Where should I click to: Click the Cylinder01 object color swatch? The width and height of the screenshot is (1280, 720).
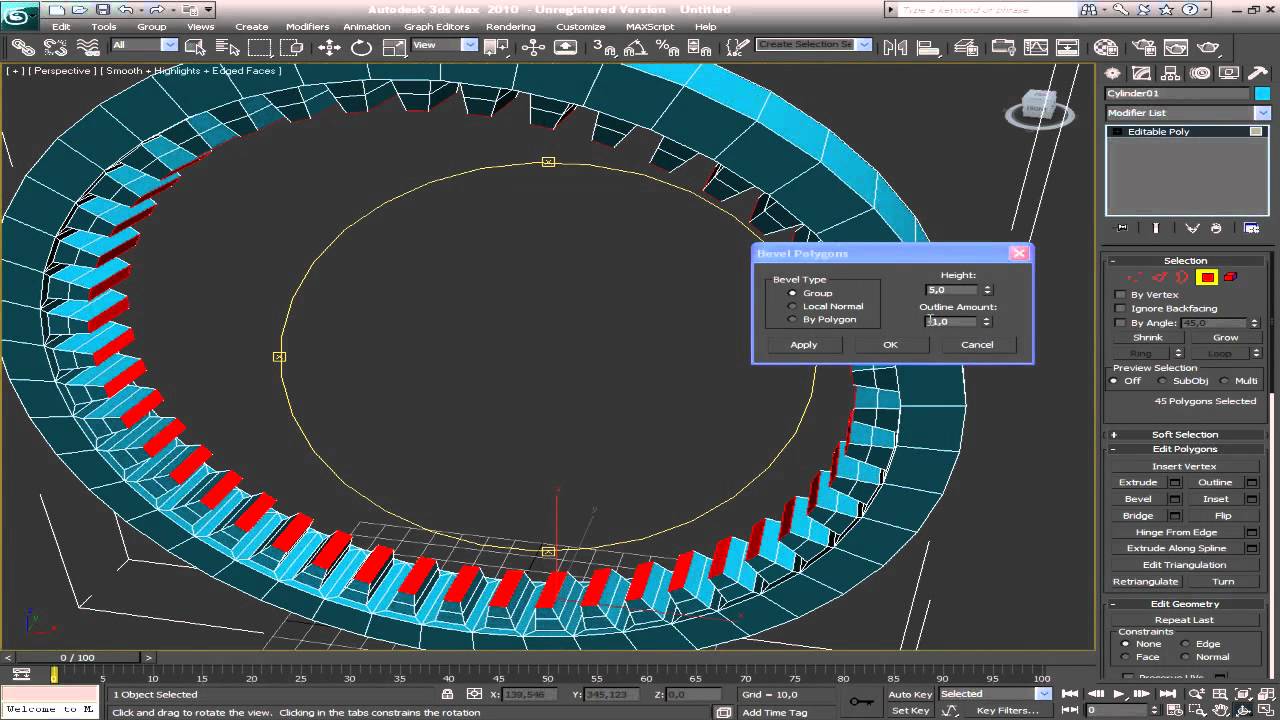pyautogui.click(x=1262, y=93)
